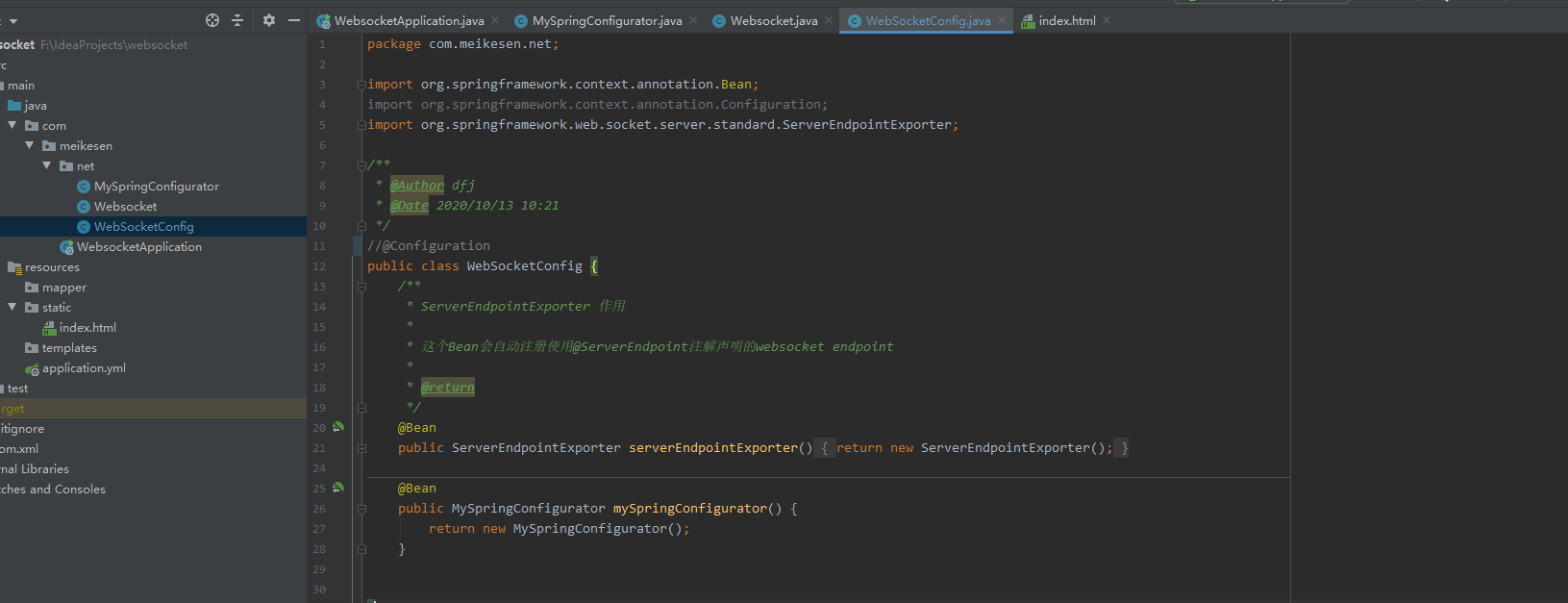Screen dimensions: 1568x603
Task: Close the Websocket.java tab
Action: pyautogui.click(x=829, y=20)
